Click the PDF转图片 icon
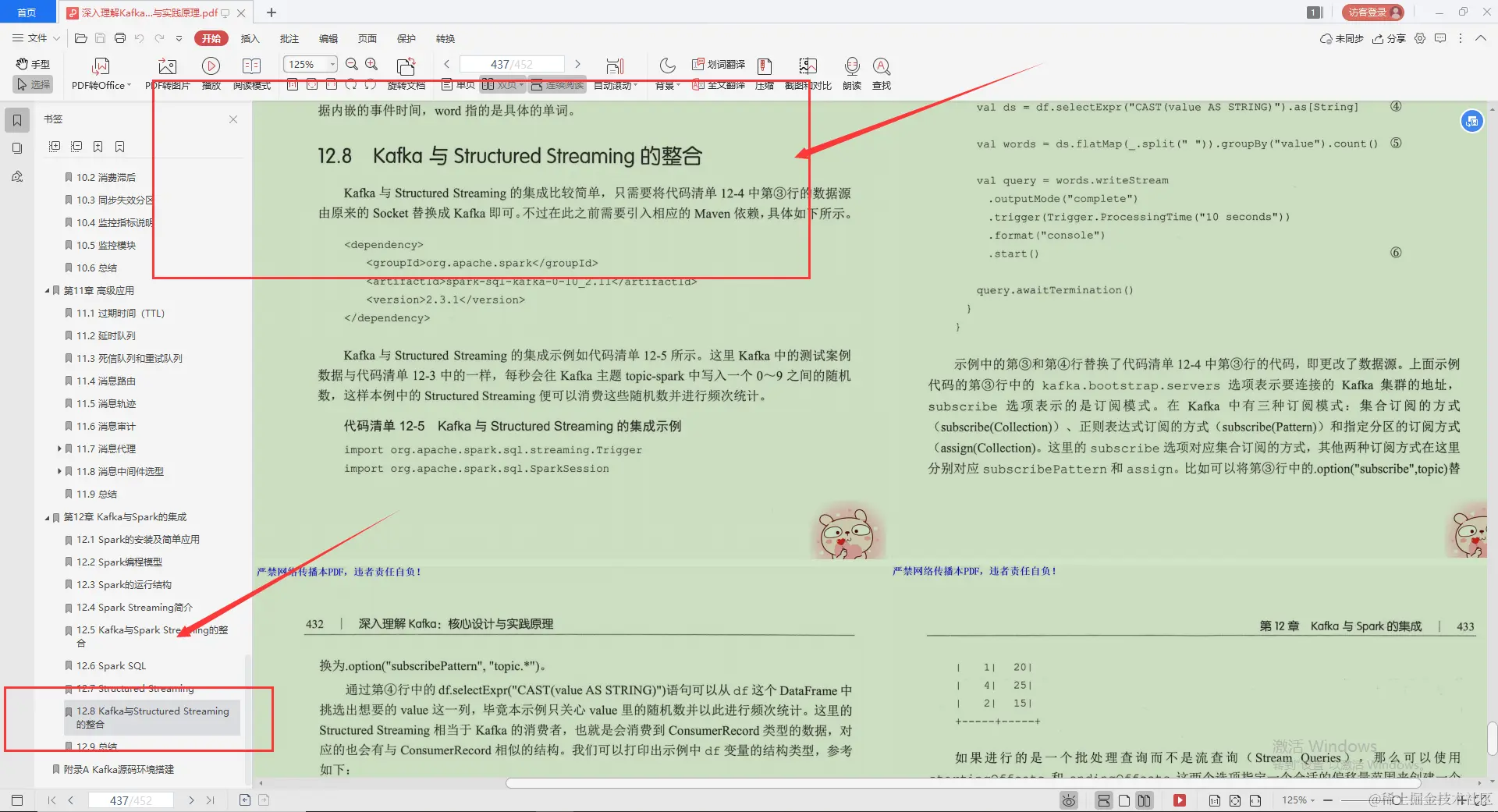This screenshot has height=812, width=1498. tap(166, 66)
